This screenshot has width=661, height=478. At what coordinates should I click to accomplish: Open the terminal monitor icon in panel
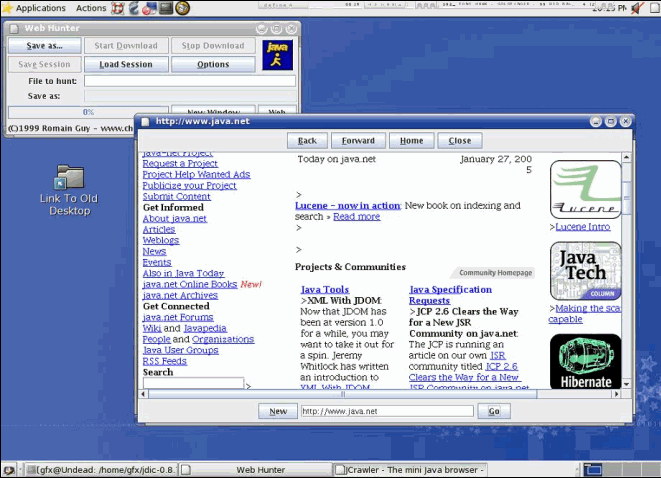[166, 8]
